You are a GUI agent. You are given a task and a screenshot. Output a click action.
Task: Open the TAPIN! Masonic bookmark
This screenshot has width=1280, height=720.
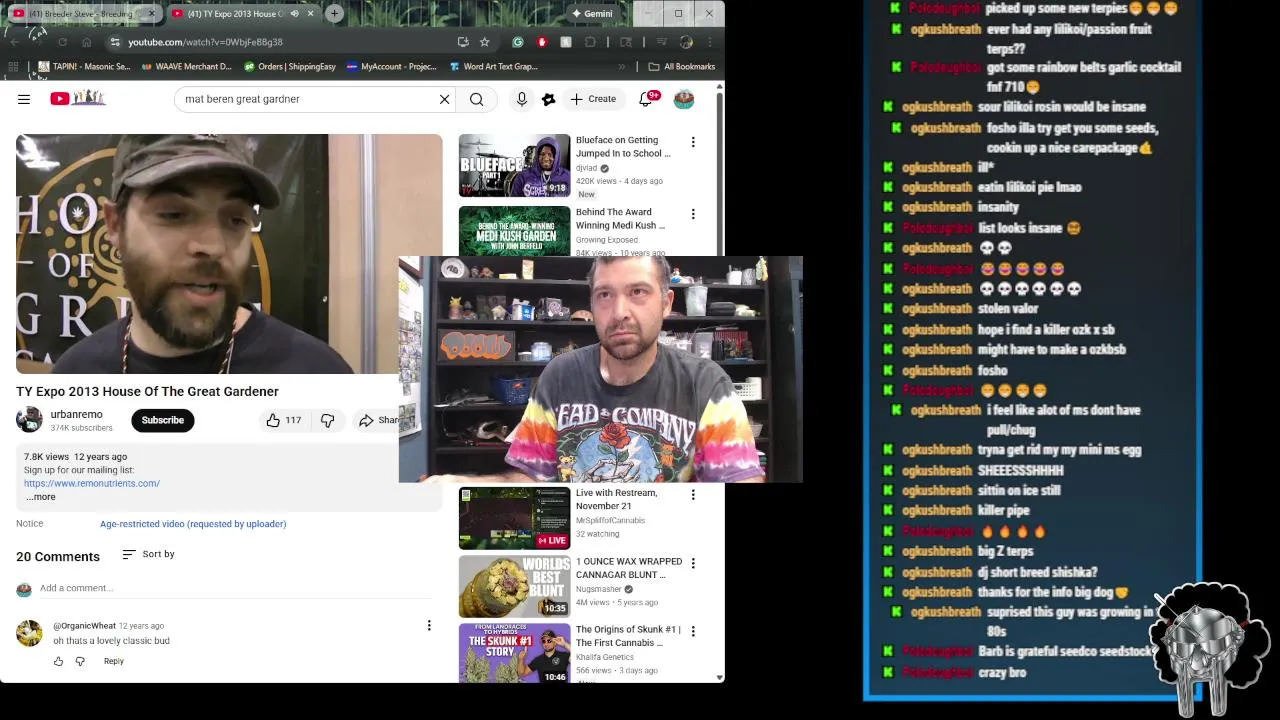(85, 67)
